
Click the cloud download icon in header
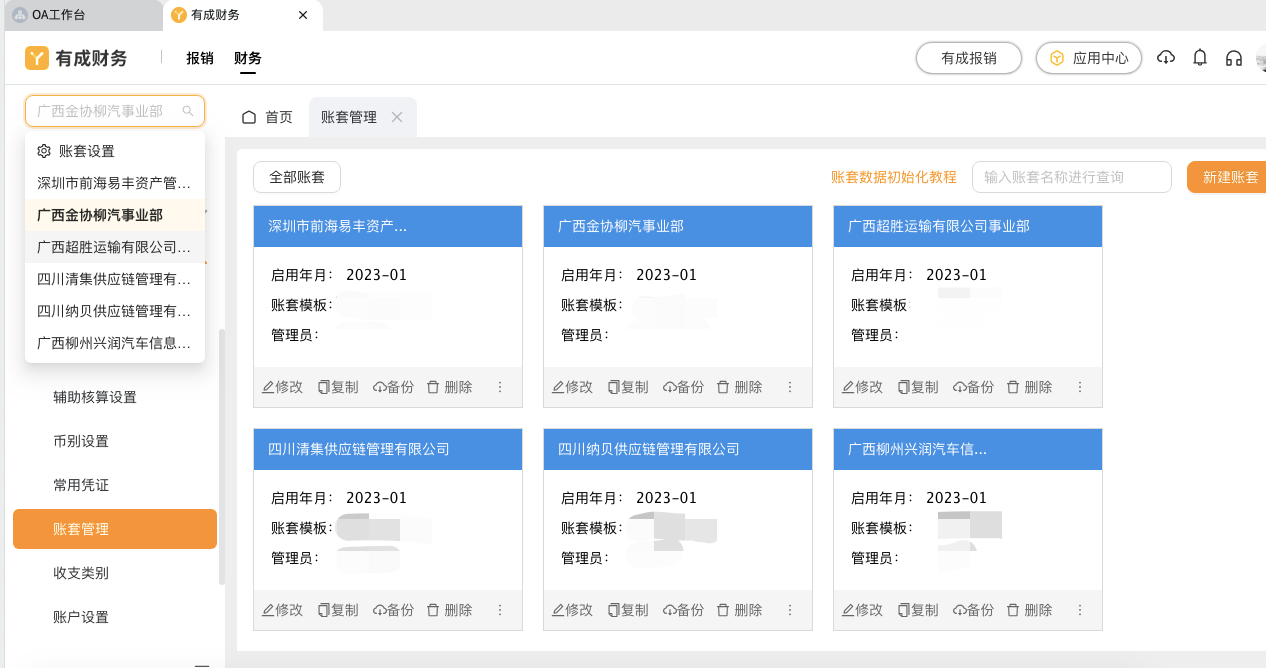1165,58
